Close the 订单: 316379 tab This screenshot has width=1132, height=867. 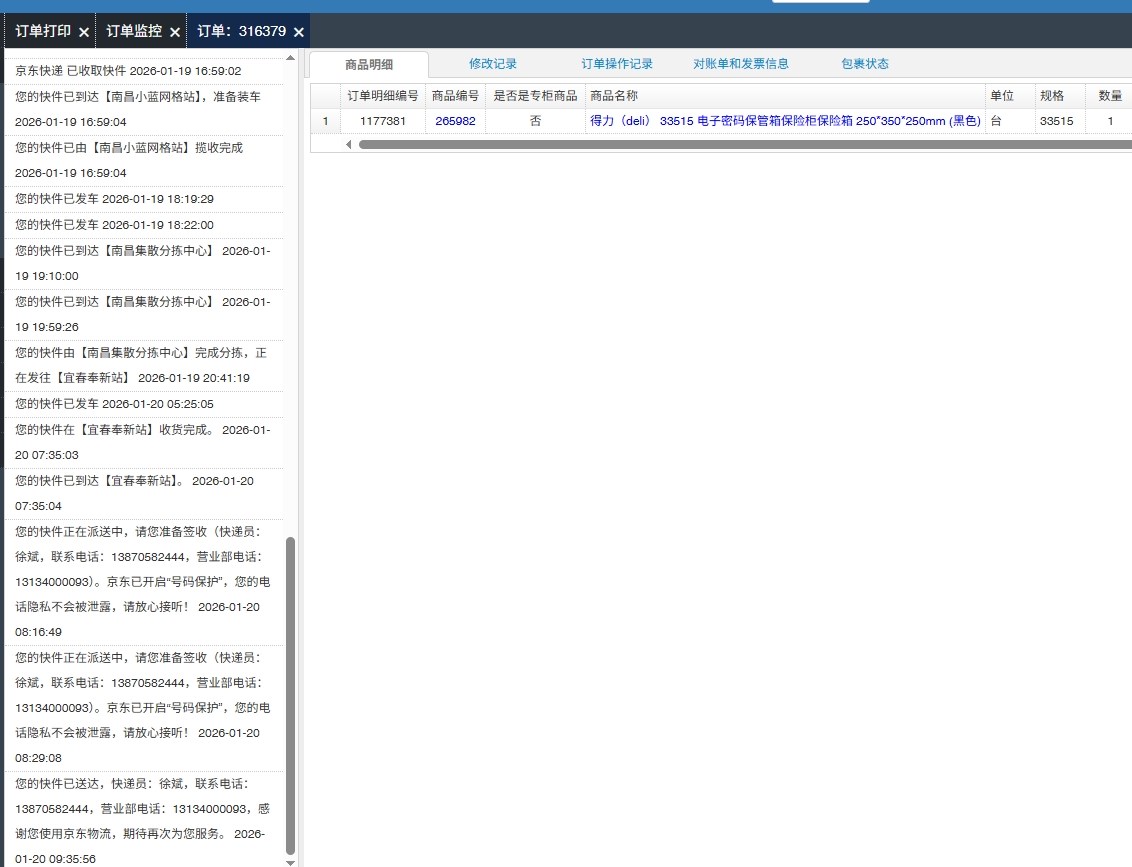click(298, 32)
